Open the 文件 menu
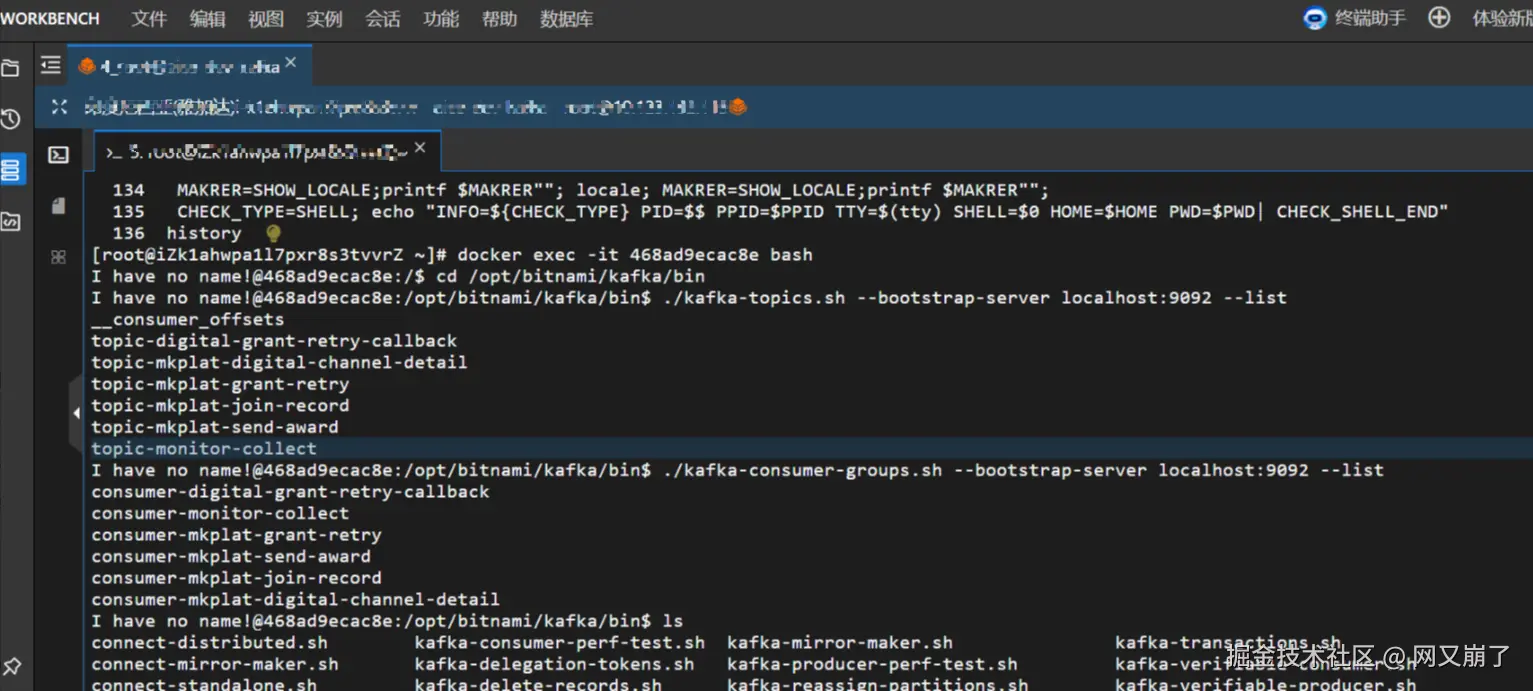 click(149, 19)
